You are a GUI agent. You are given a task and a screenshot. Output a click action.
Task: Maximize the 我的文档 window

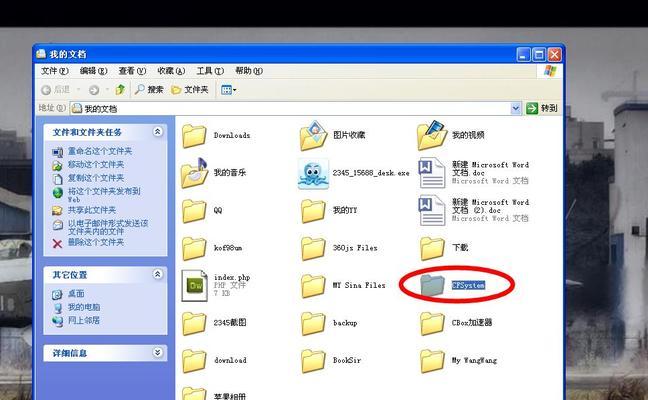[539, 55]
